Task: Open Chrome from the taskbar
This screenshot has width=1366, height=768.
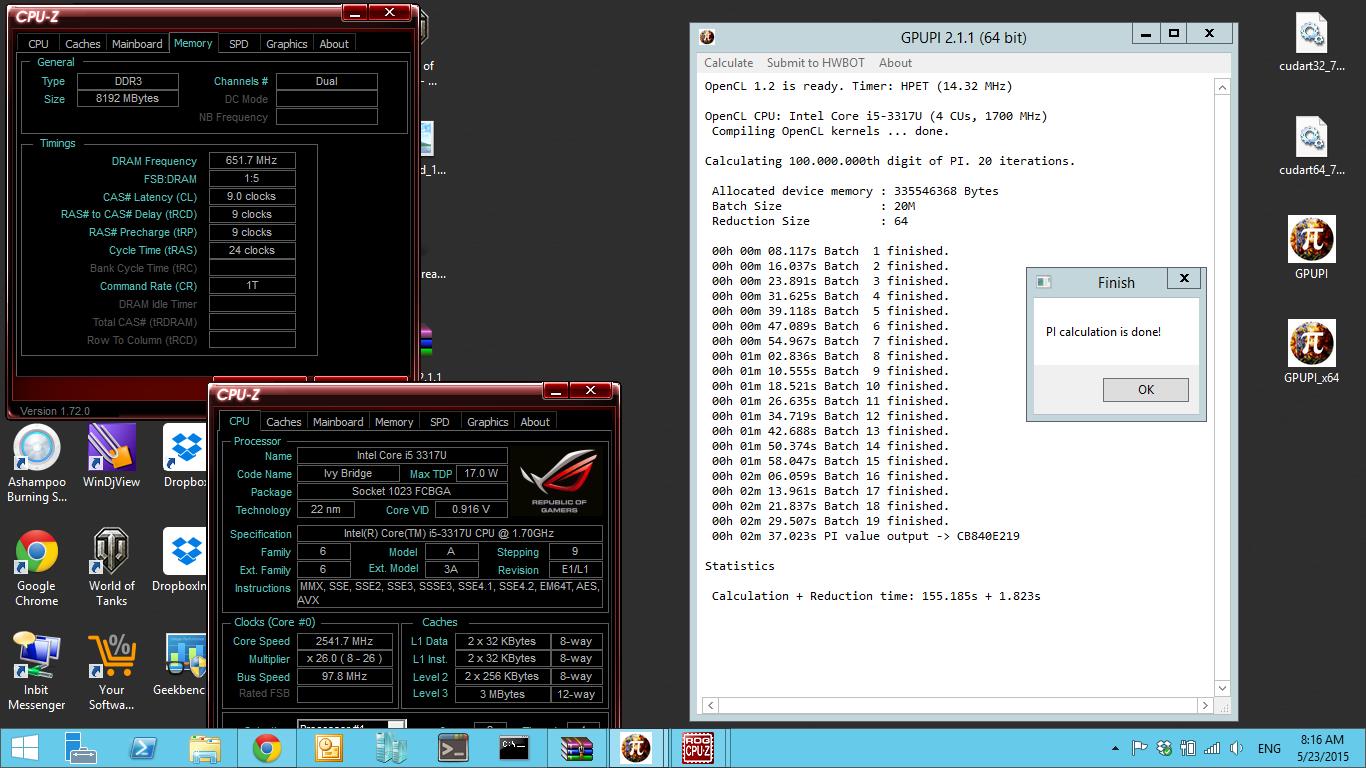Action: pos(267,748)
